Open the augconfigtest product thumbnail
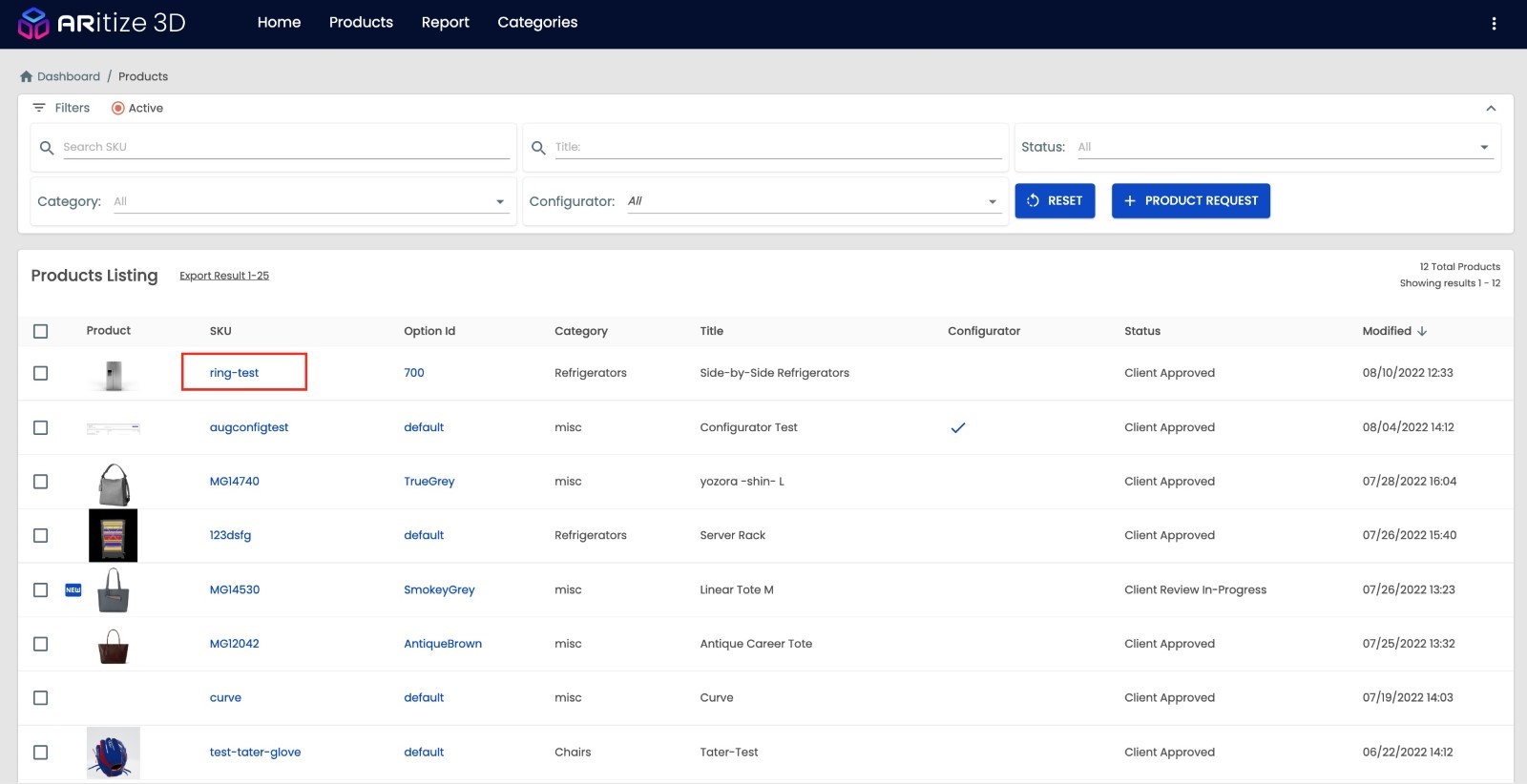 [114, 428]
